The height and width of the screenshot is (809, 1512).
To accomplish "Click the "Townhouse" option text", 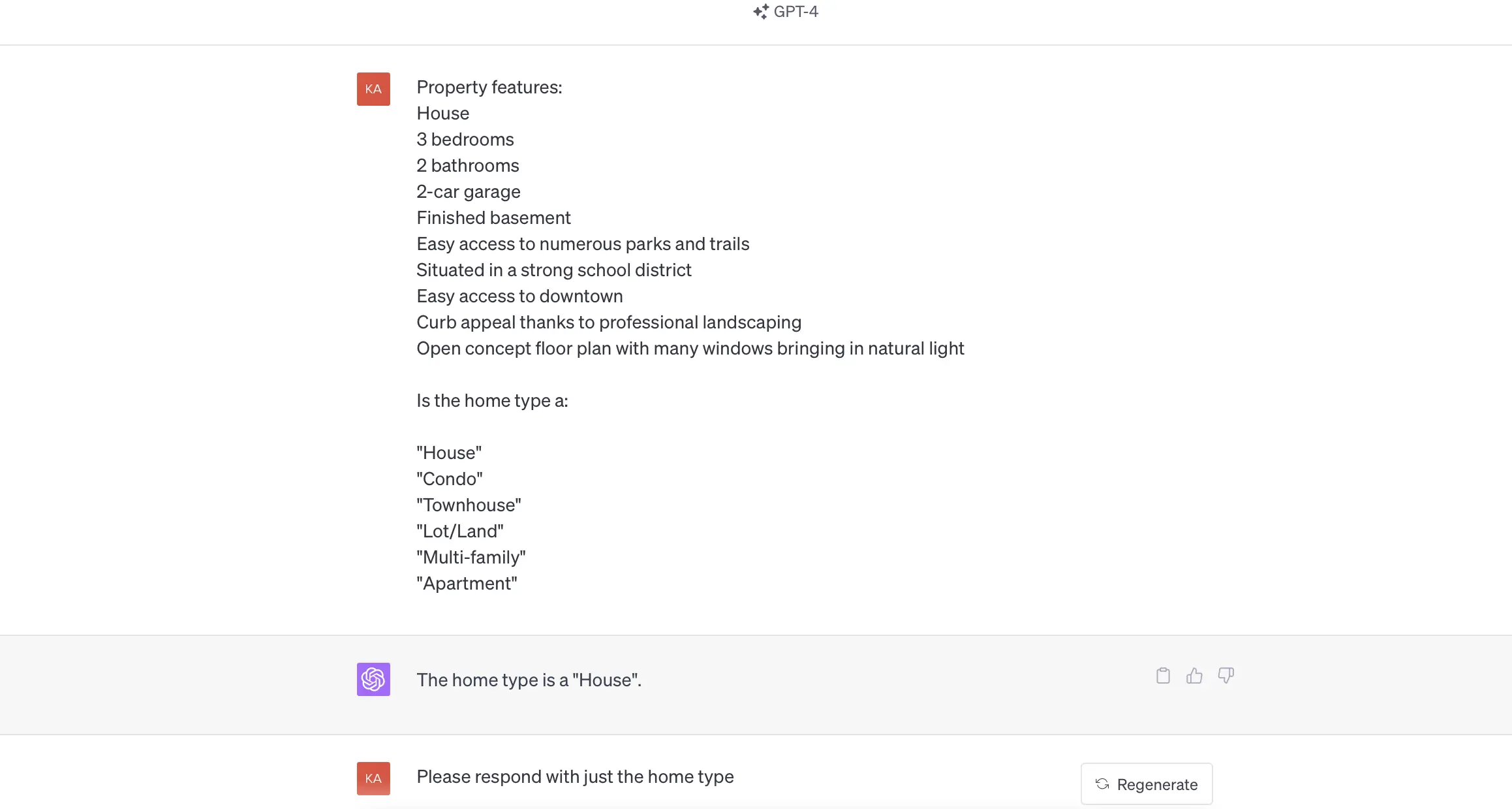I will (469, 505).
